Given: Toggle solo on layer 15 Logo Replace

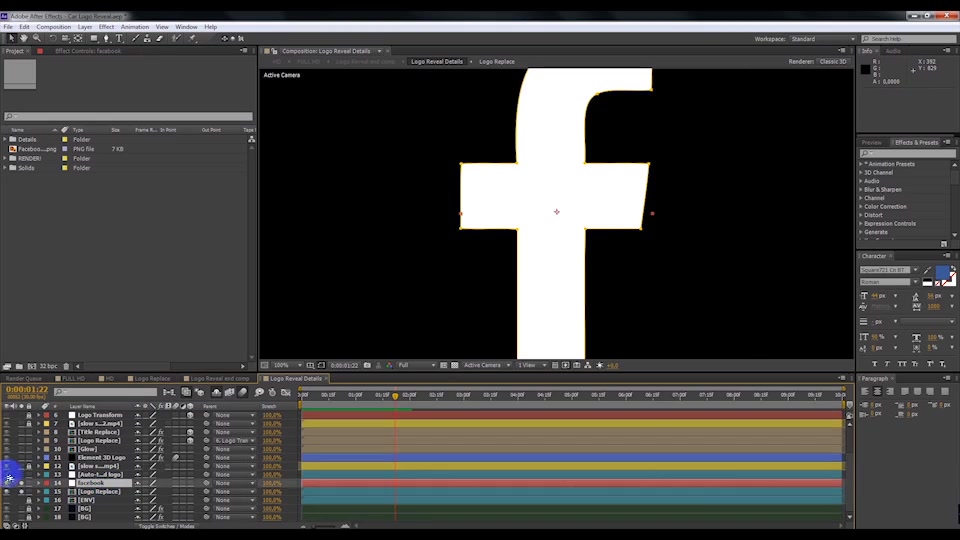Looking at the screenshot, I should tap(21, 492).
